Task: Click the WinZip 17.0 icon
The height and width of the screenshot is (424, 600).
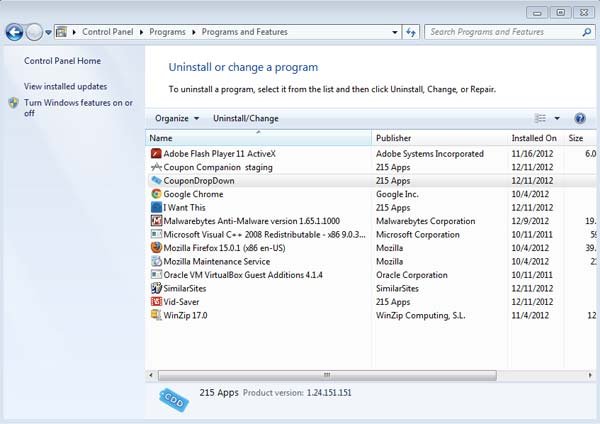Action: pos(156,315)
